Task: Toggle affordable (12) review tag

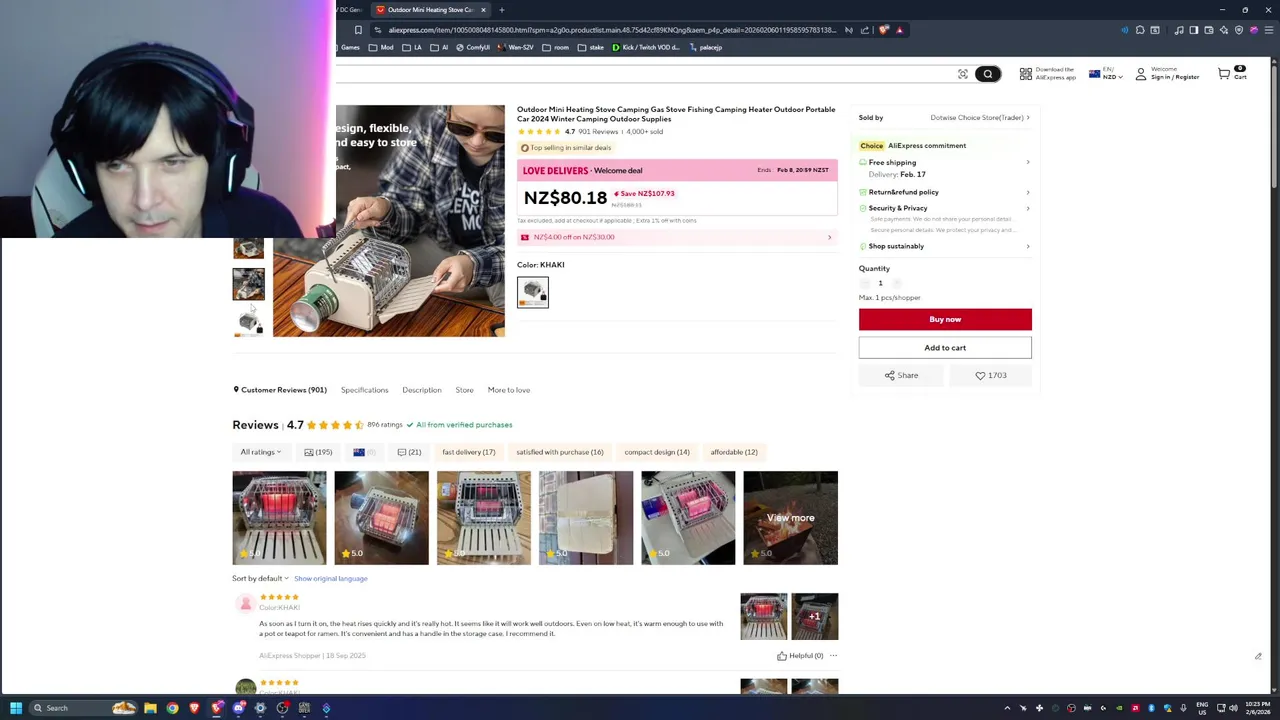Action: click(x=734, y=452)
